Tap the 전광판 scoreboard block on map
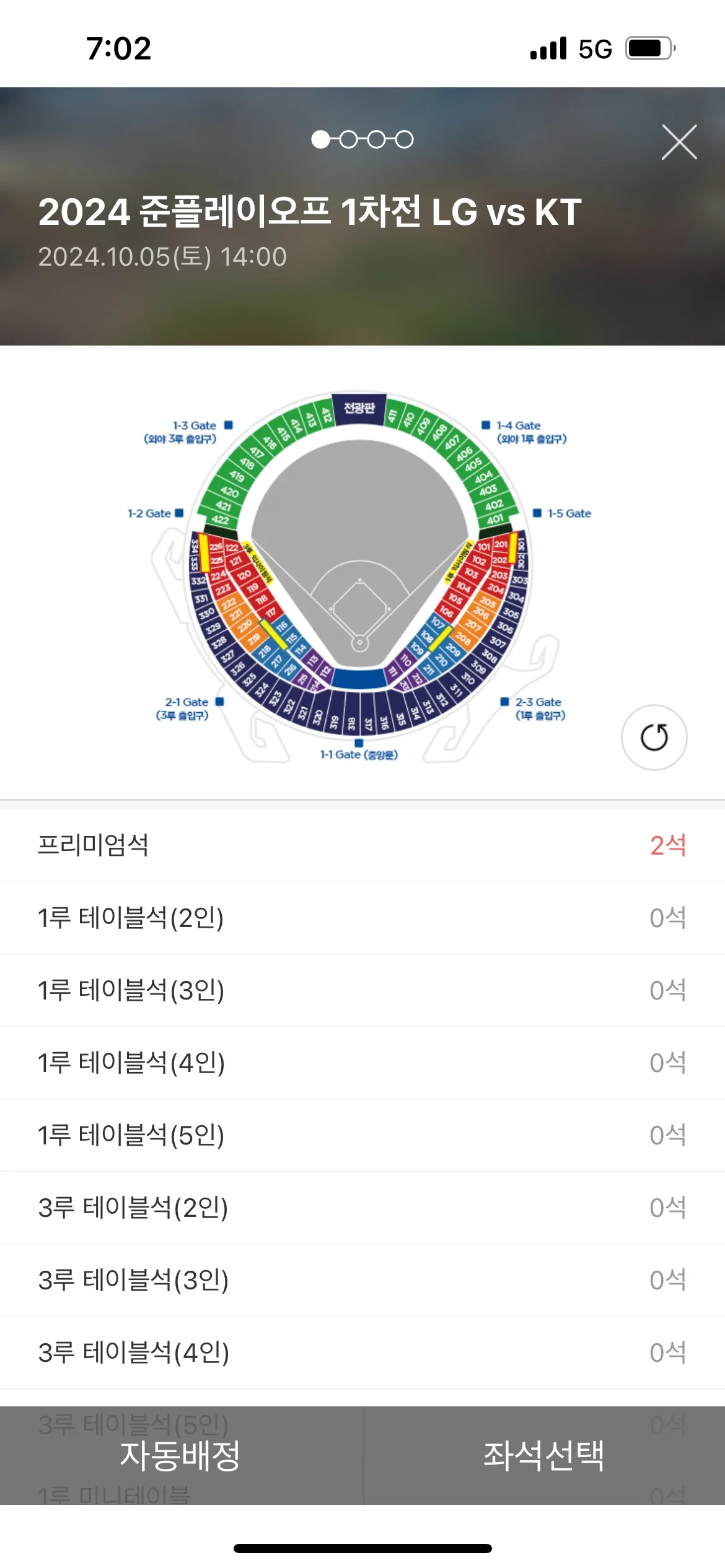This screenshot has height=1568, width=725. click(359, 407)
